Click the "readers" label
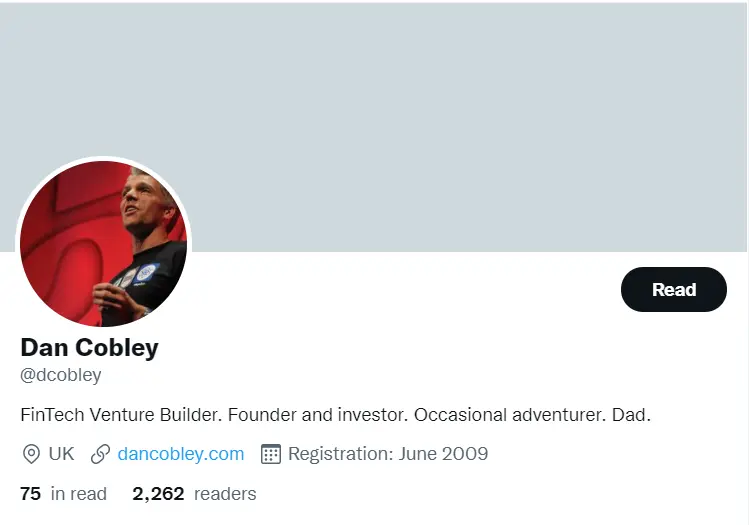Viewport: 749px width, 525px height. (x=225, y=494)
